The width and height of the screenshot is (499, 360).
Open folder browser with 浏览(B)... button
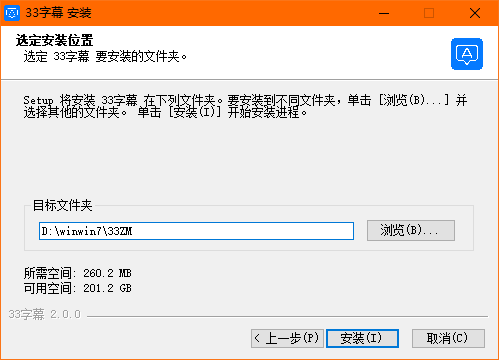[411, 230]
